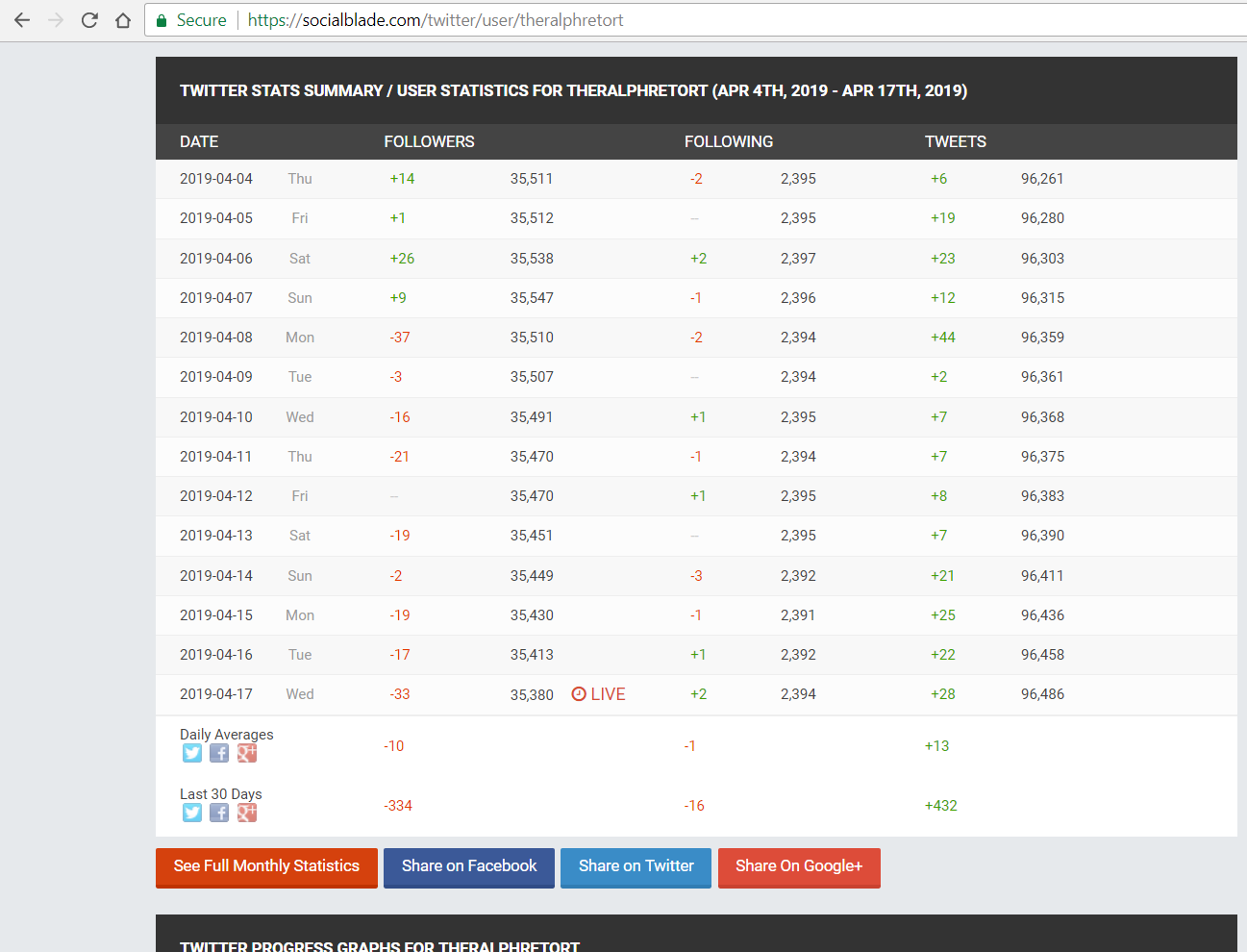
Task: Click the Twitter Stats Summary heading
Action: pos(573,90)
